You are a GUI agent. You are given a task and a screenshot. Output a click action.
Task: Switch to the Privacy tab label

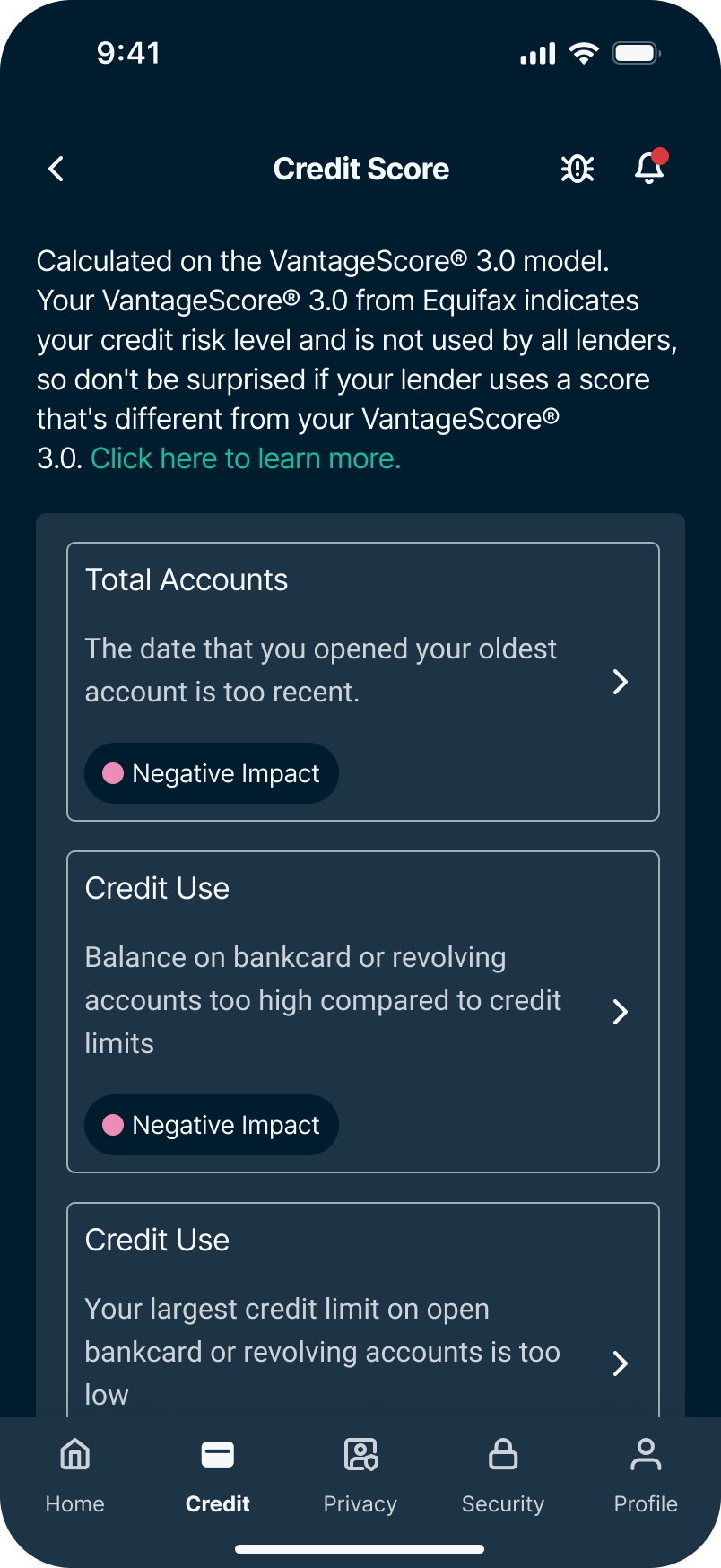click(360, 1504)
